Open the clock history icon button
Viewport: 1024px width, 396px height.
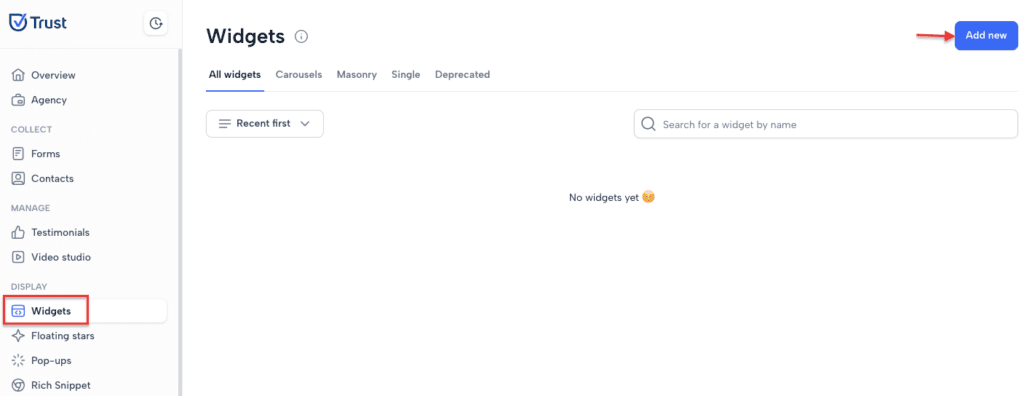(x=155, y=24)
